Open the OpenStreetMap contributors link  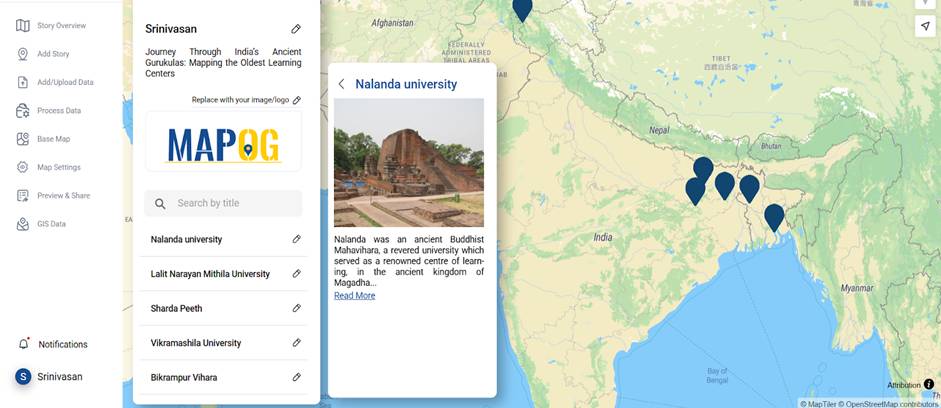pyautogui.click(x=889, y=404)
